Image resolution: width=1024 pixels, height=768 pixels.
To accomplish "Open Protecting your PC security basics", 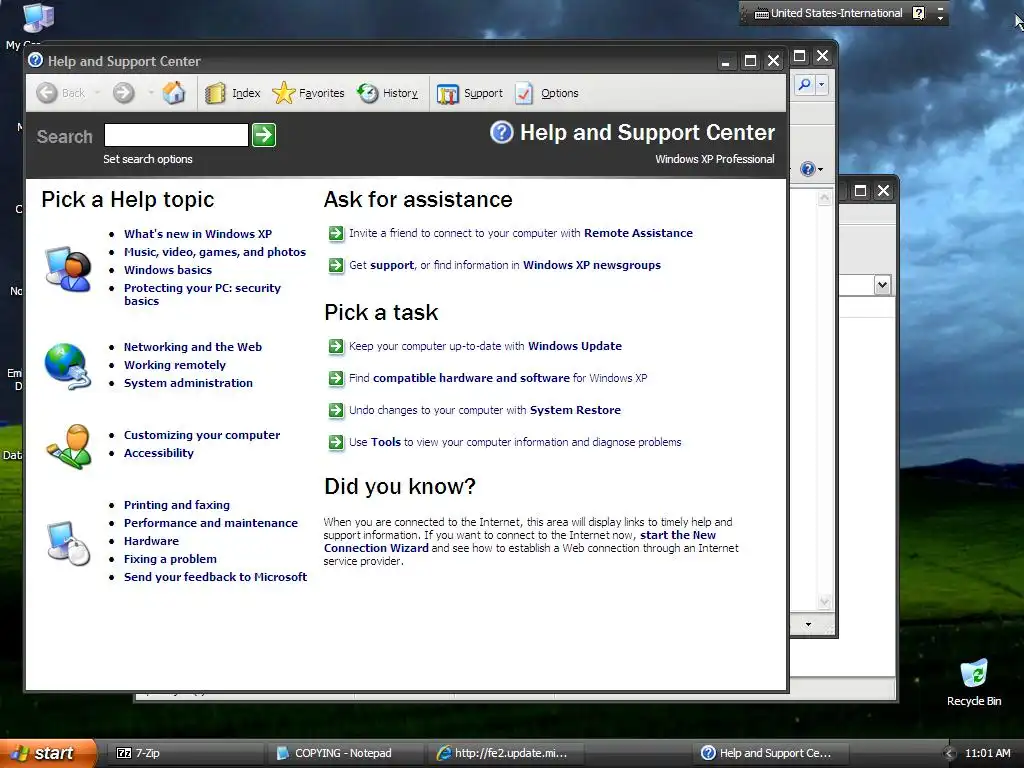I will pos(202,295).
